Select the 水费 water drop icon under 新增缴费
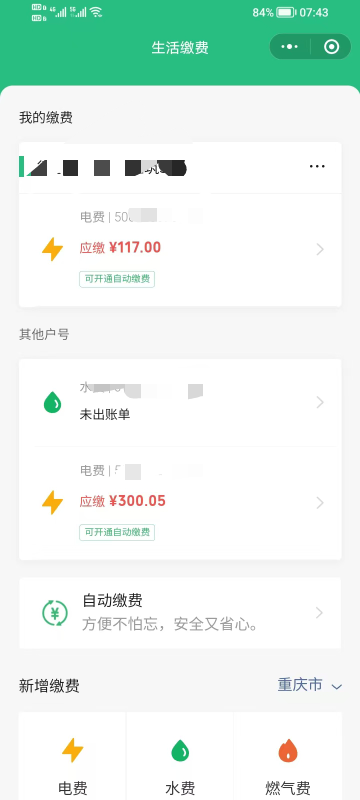This screenshot has height=800, width=360. coord(180,751)
